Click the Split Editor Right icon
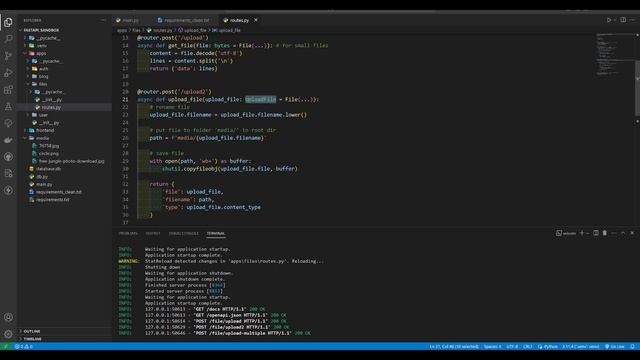 pos(623,20)
